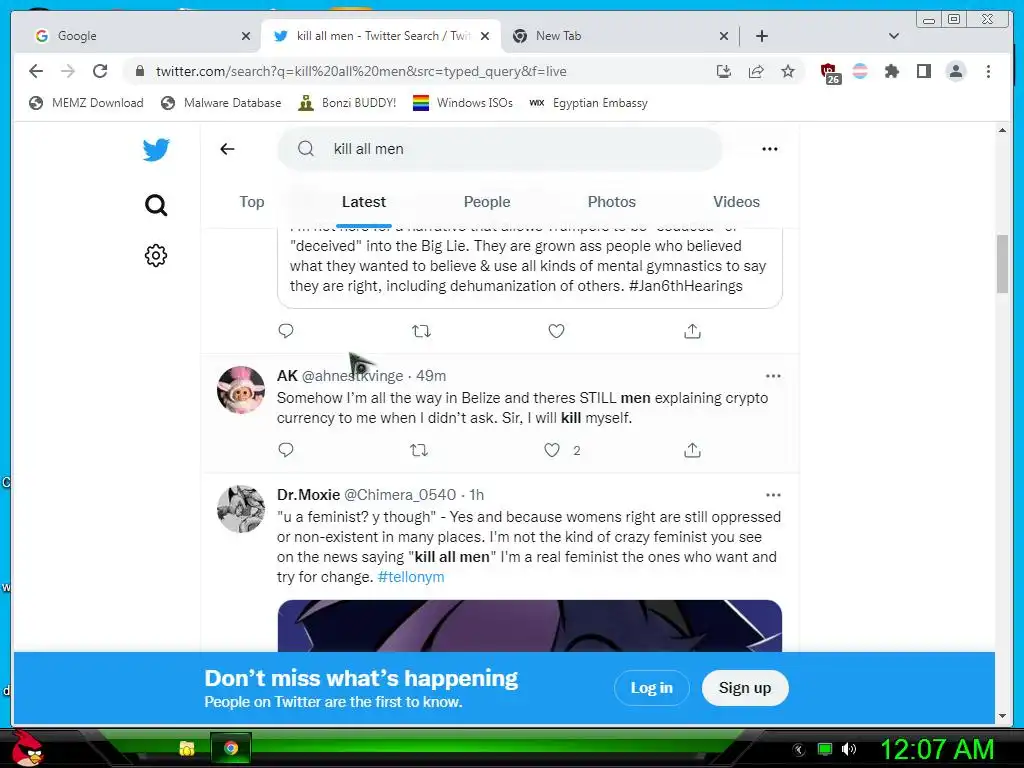1024x768 pixels.
Task: Click the browser forward arrow
Action: point(68,71)
